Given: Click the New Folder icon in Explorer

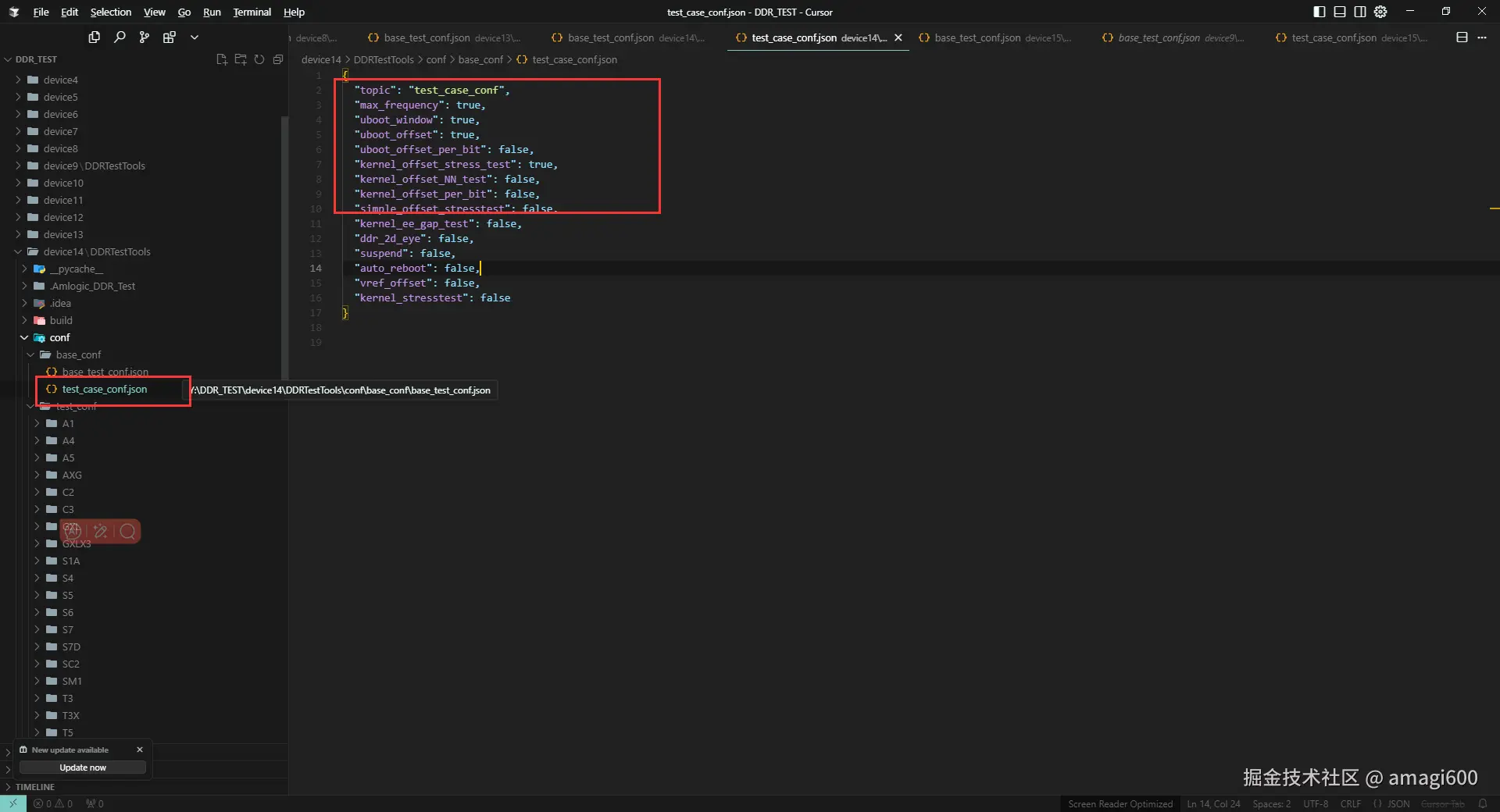Looking at the screenshot, I should (241, 59).
